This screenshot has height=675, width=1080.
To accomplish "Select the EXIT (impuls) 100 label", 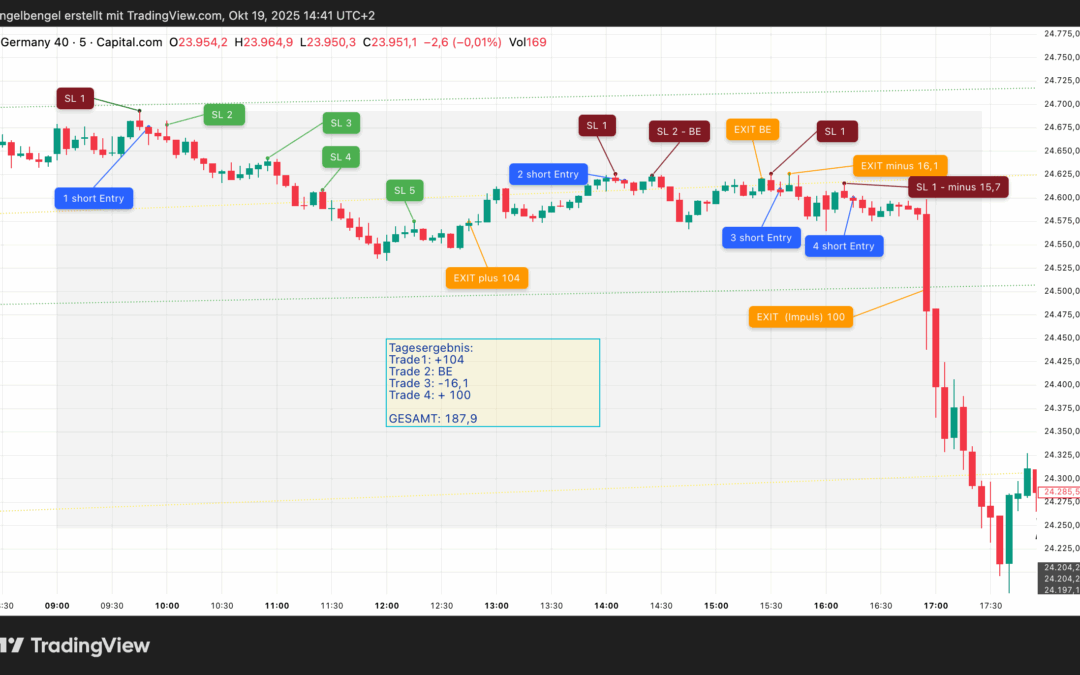I will point(801,317).
